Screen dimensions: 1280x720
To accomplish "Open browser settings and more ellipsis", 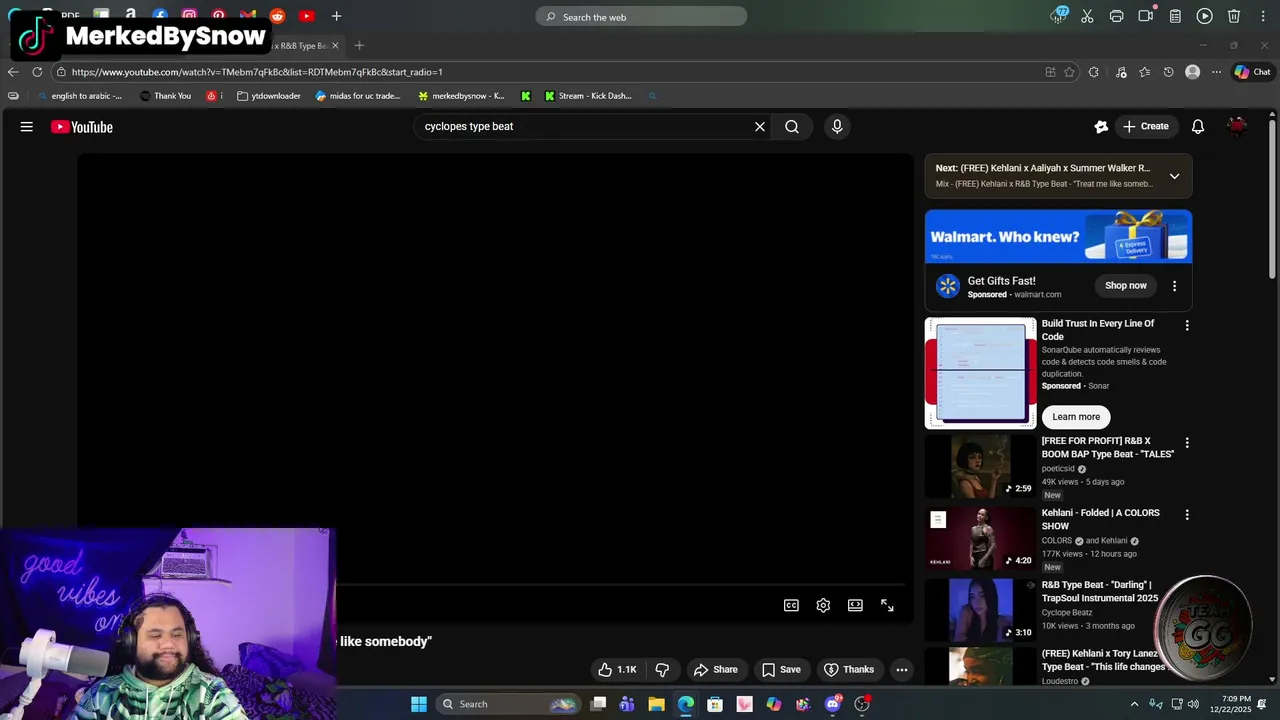I will tap(1216, 72).
